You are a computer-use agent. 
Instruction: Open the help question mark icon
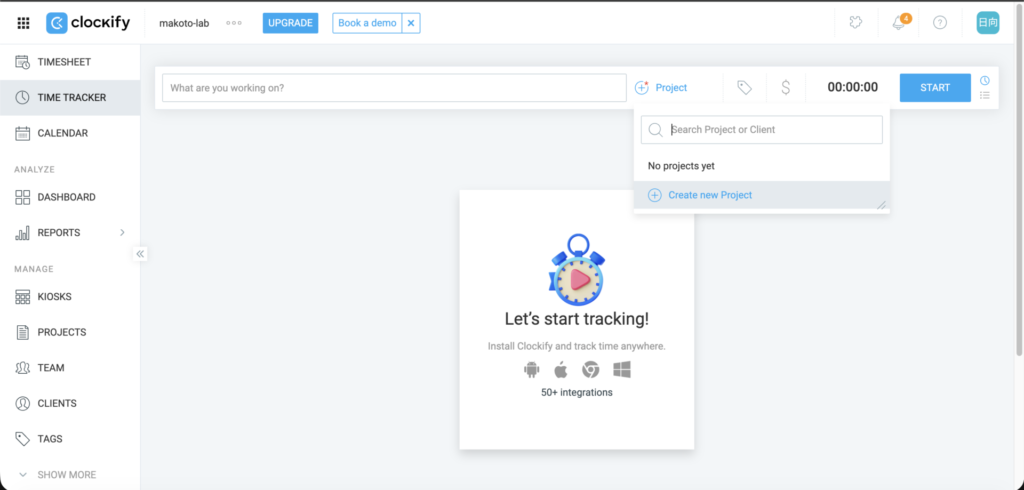pyautogui.click(x=940, y=23)
